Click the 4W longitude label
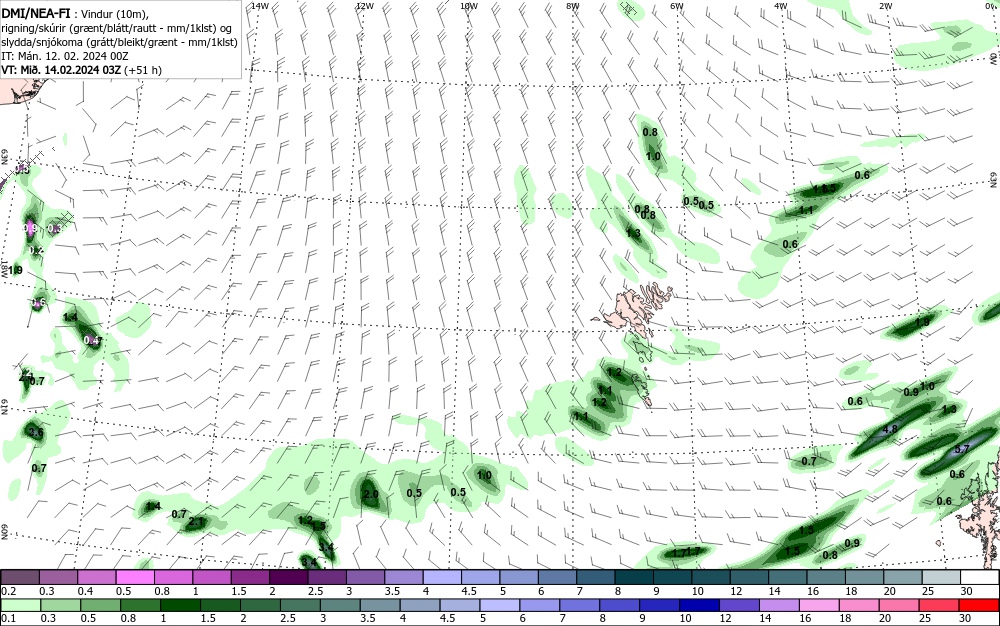This screenshot has width=1000, height=626. coord(781,6)
